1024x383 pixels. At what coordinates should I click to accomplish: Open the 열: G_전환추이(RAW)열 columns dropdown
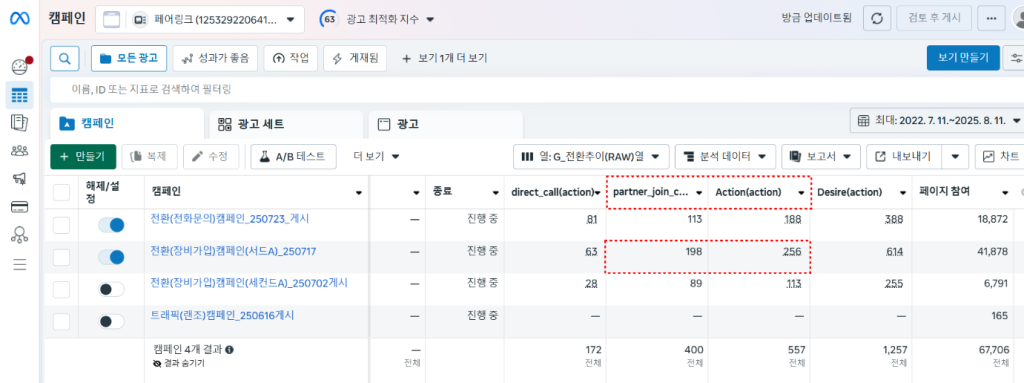point(591,156)
